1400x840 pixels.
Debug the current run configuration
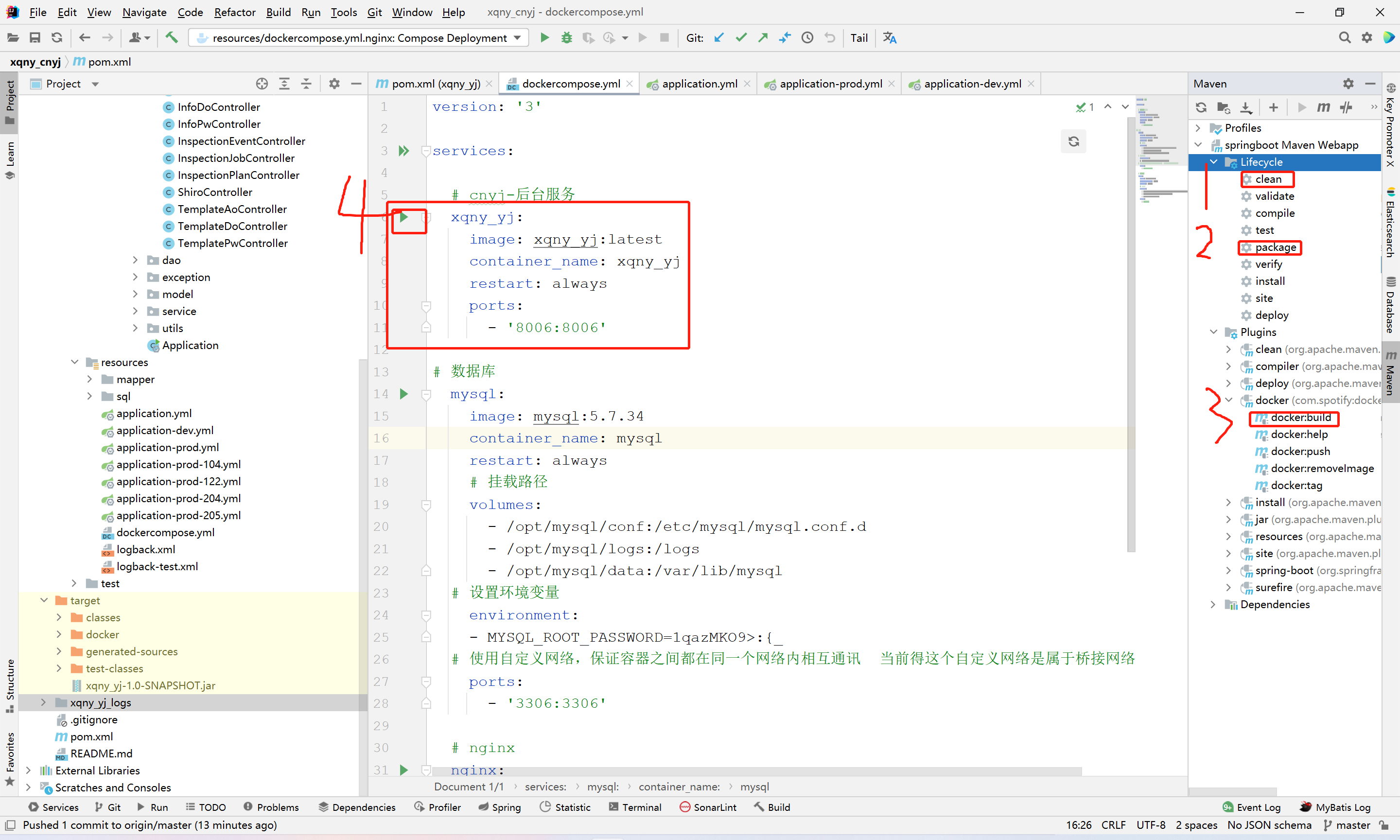(566, 38)
